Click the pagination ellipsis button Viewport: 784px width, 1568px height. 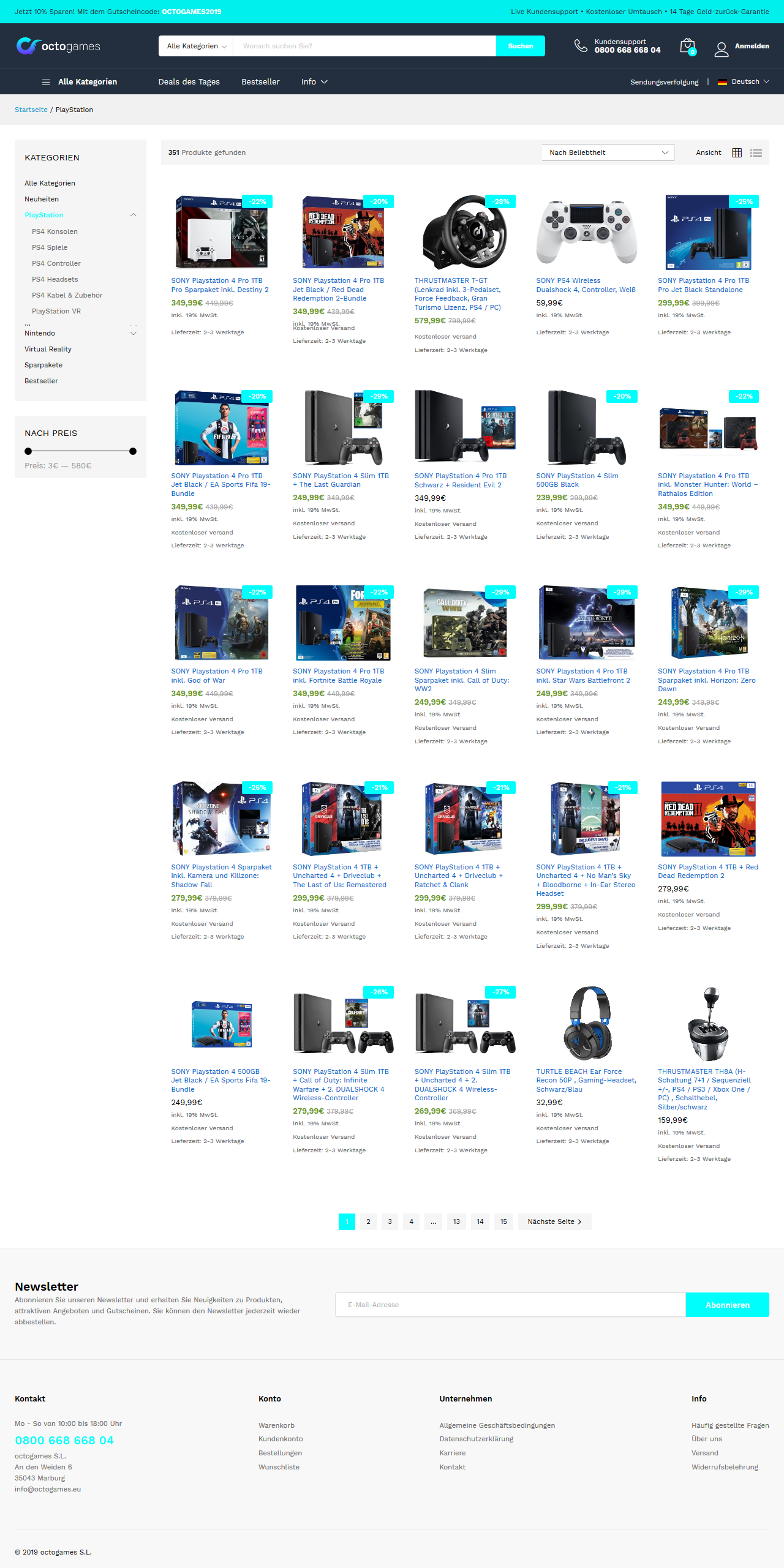(433, 1221)
